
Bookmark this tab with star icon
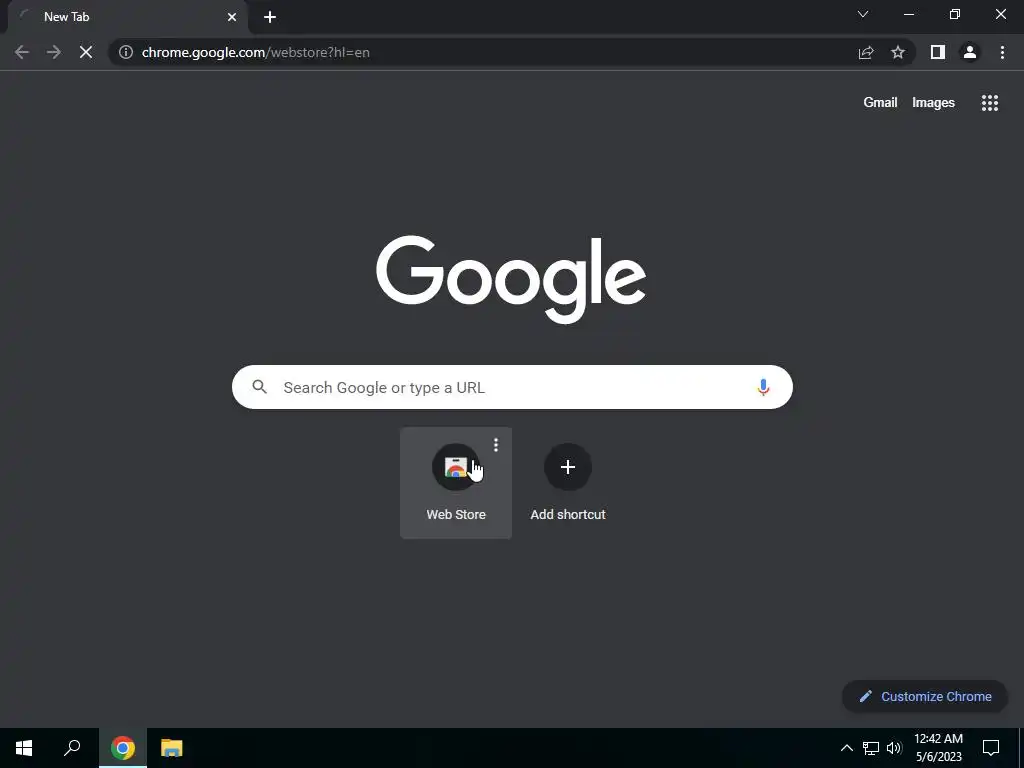pyautogui.click(x=898, y=52)
